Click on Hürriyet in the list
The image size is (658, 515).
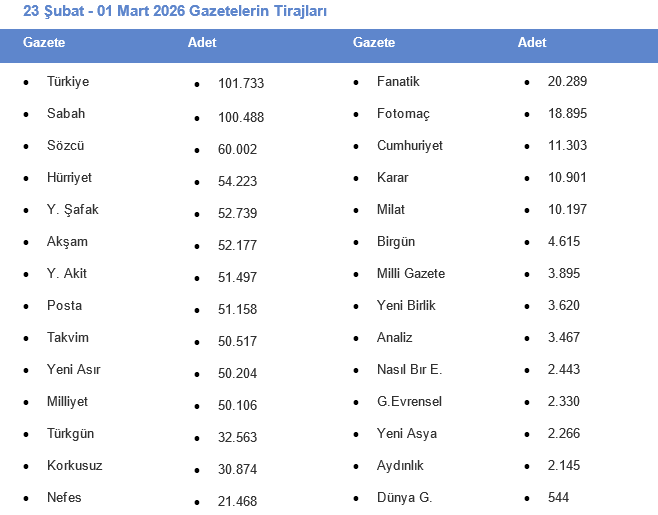coord(69,178)
